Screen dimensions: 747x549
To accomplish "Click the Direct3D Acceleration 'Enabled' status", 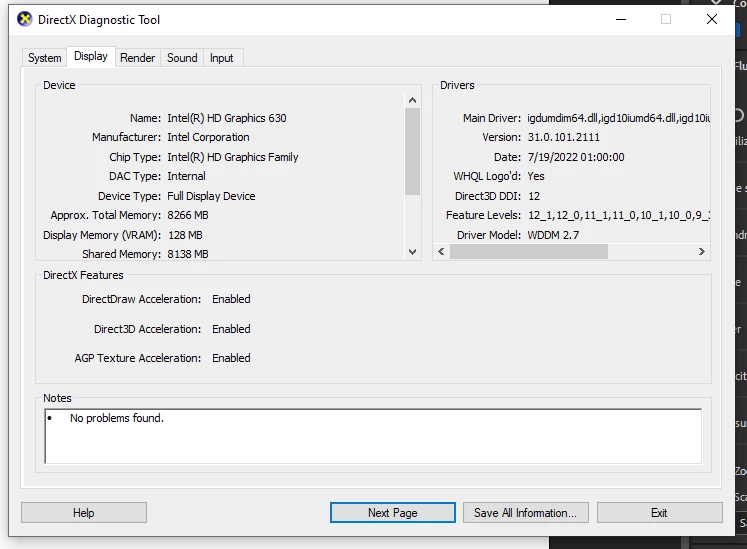I will point(231,329).
